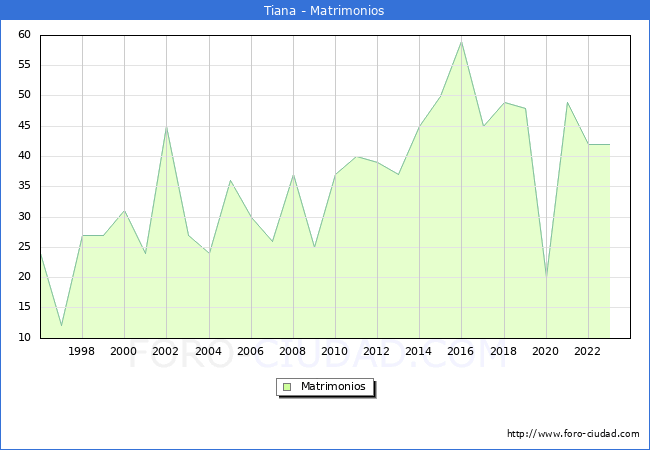The height and width of the screenshot is (450, 650).
Task: Click the 2008 peak data point at 37
Action: [x=293, y=175]
